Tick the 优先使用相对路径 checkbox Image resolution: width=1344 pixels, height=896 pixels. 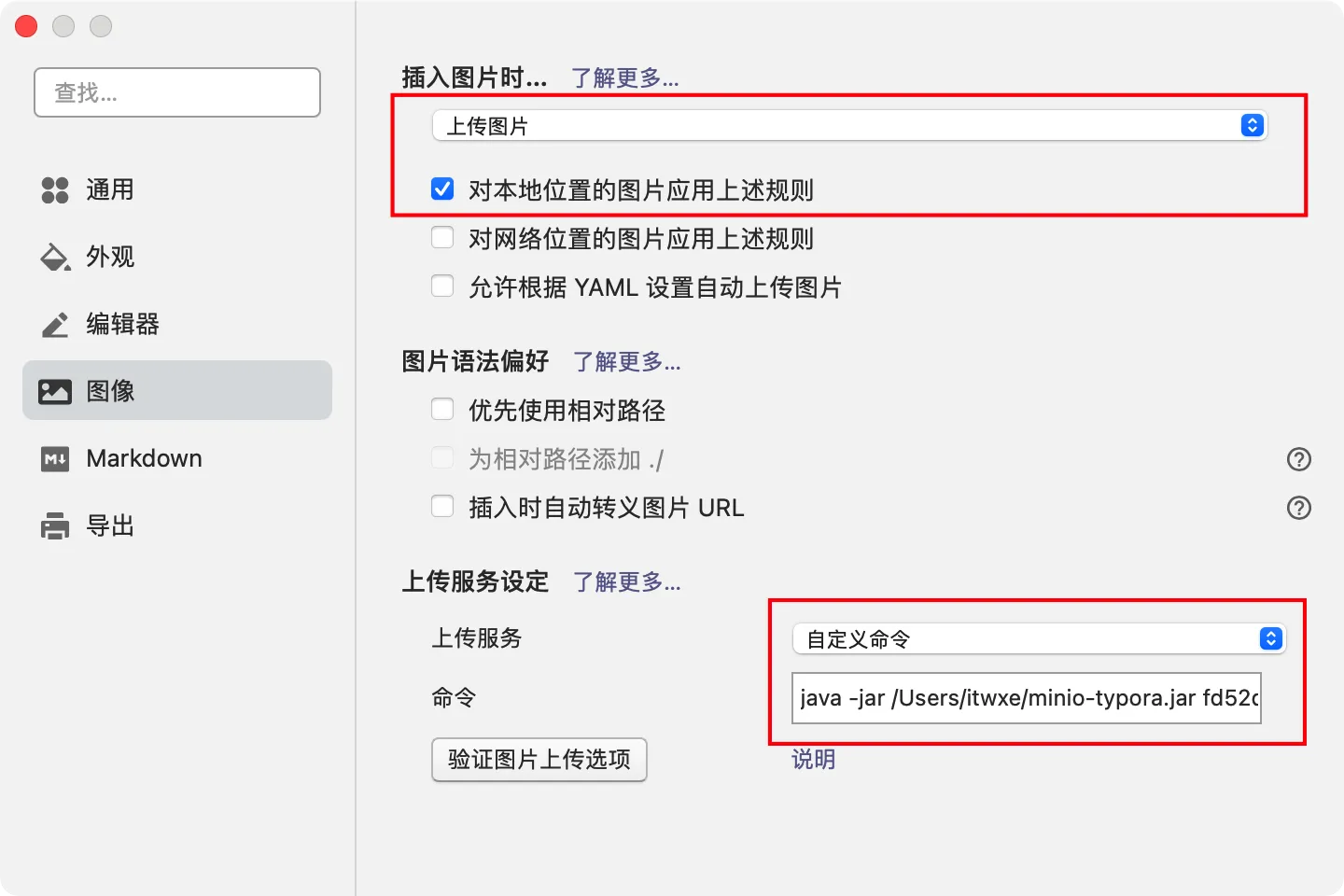coord(442,410)
